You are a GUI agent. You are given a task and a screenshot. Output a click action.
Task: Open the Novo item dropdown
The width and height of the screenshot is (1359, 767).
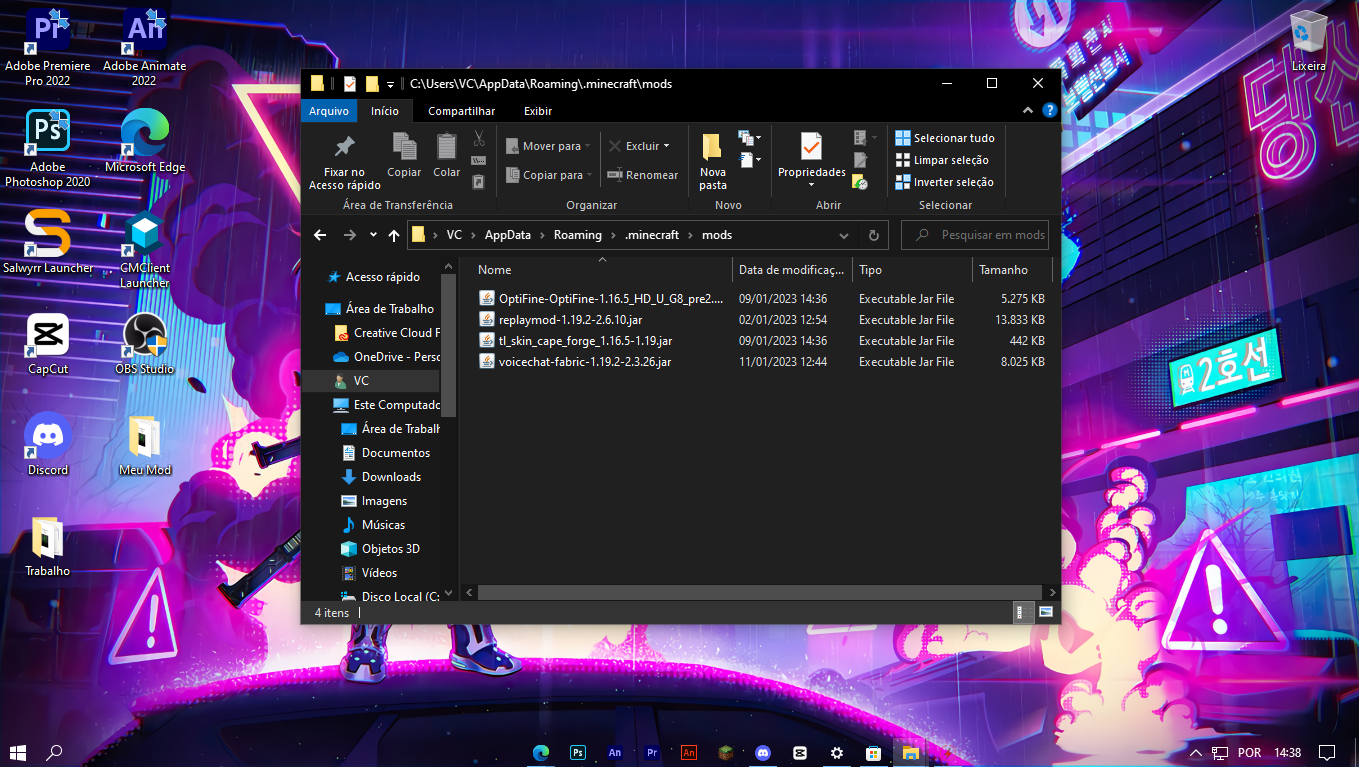point(750,138)
